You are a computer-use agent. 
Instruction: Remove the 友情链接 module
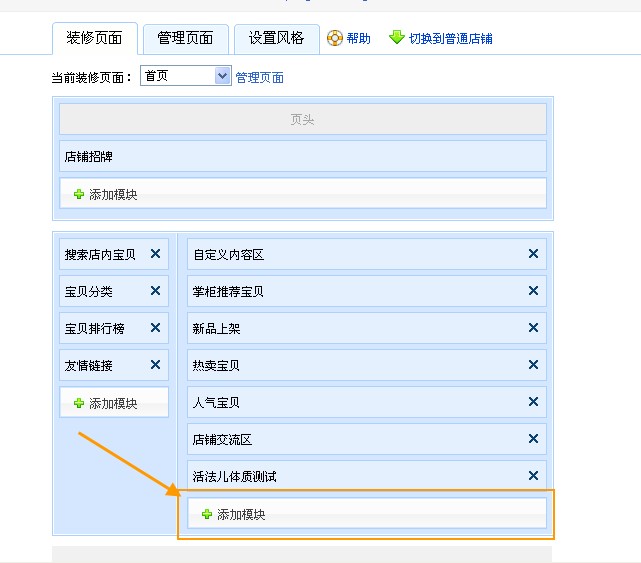pyautogui.click(x=155, y=365)
